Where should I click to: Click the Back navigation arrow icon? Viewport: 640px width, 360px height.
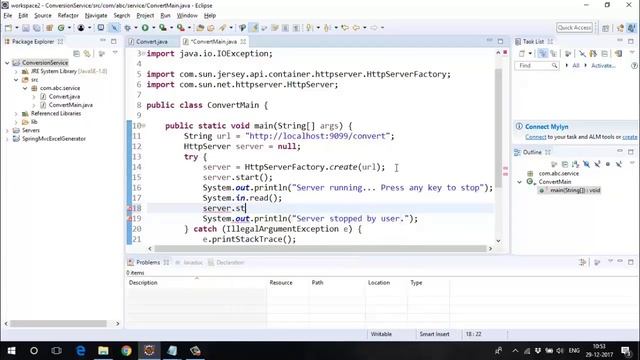356,28
